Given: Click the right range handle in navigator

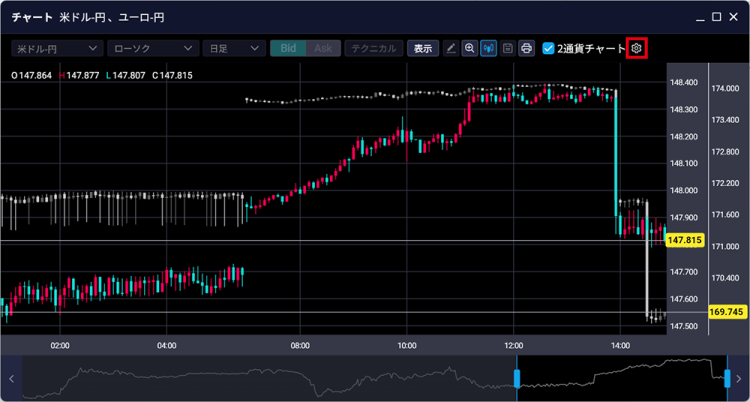Looking at the screenshot, I should [726, 378].
